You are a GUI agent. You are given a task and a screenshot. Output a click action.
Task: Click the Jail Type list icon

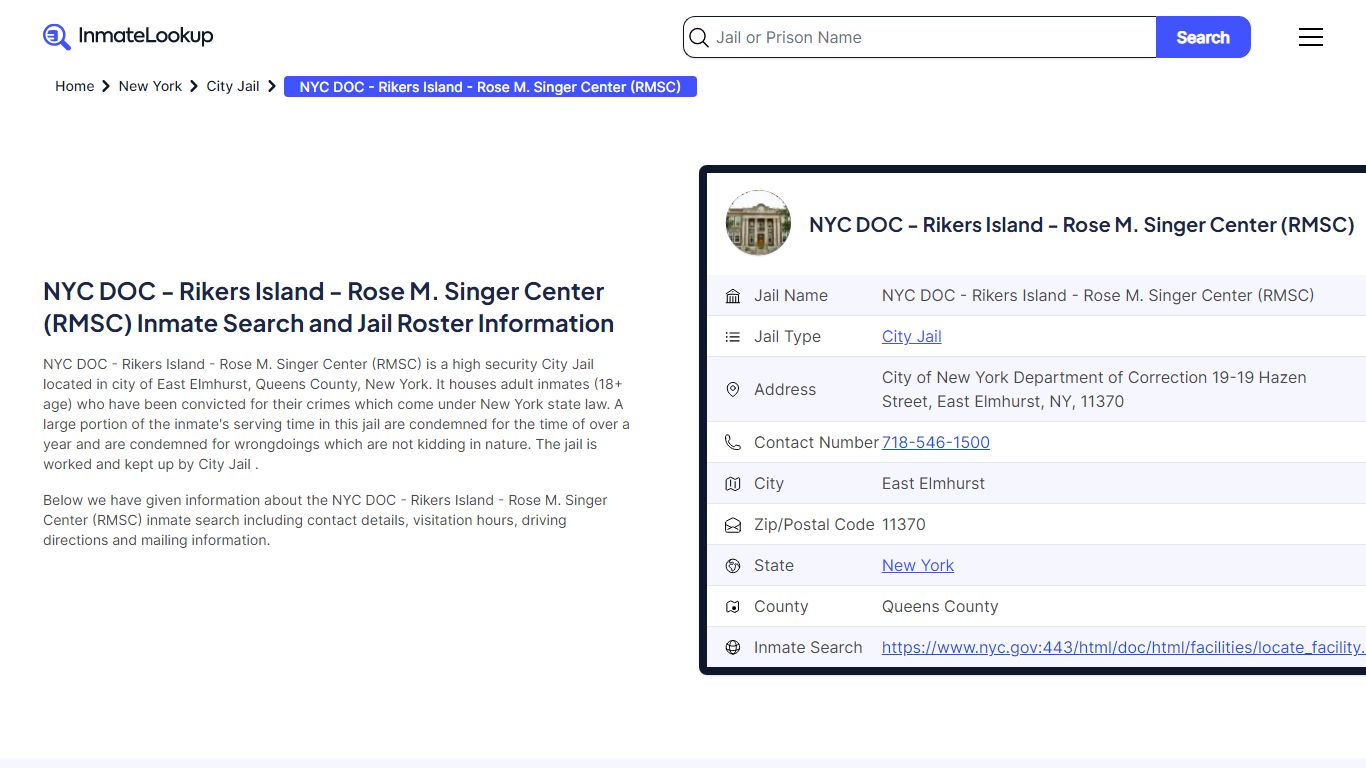pos(733,337)
